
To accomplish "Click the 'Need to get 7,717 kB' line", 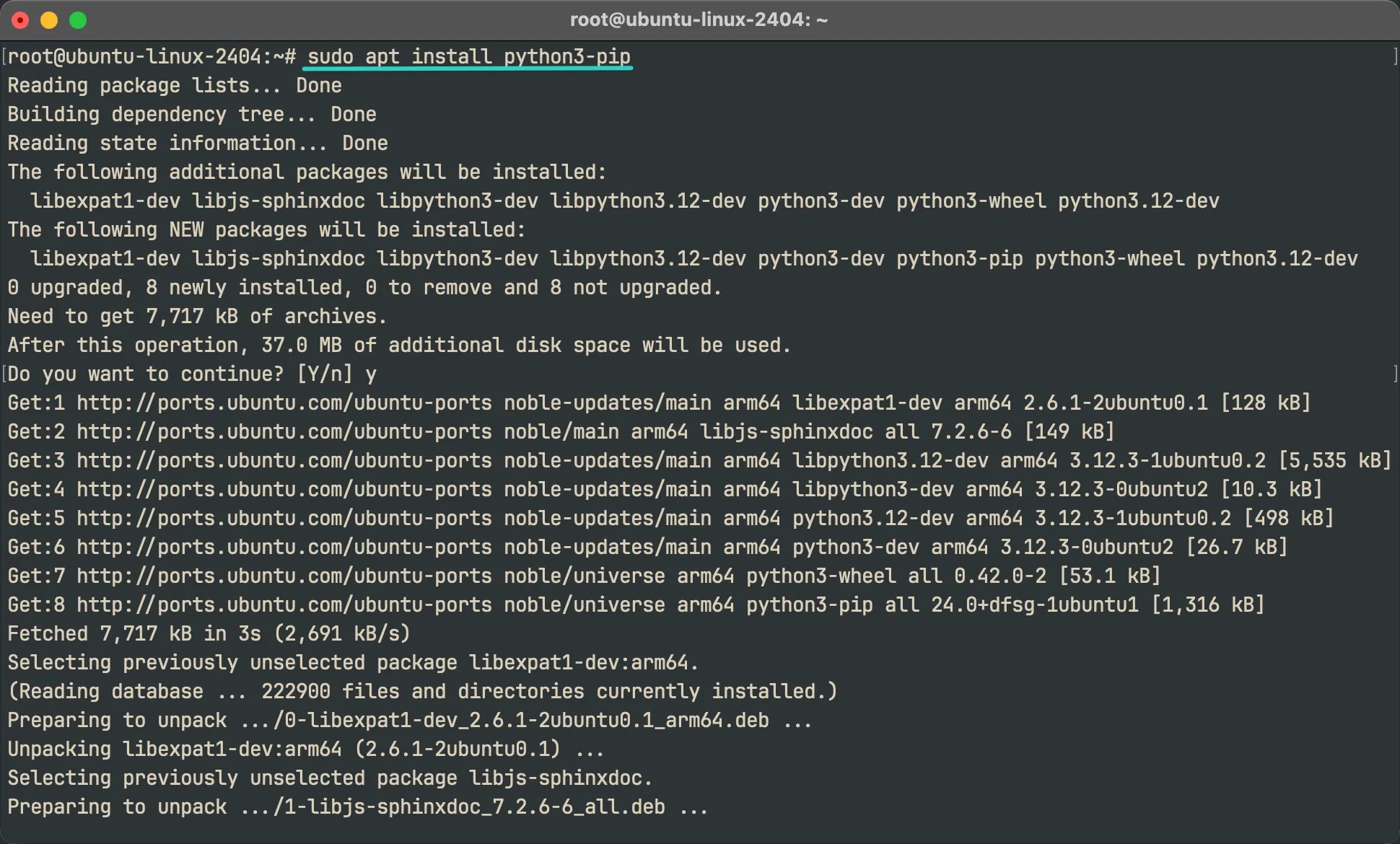I will point(196,316).
